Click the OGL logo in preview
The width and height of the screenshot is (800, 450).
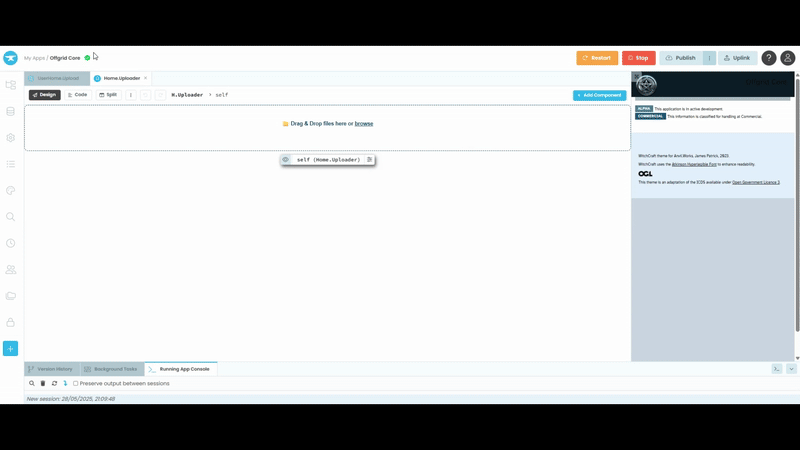(645, 174)
